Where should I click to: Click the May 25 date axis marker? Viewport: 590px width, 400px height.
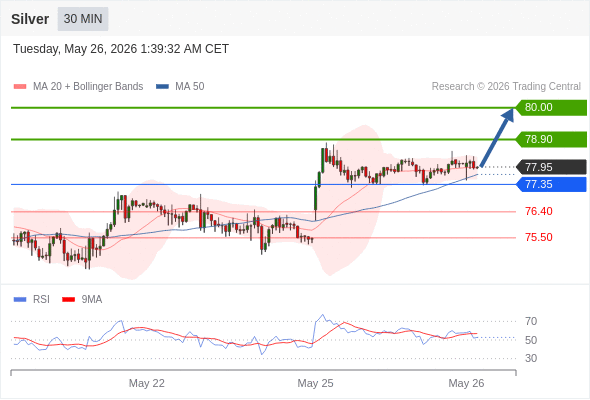[x=315, y=383]
